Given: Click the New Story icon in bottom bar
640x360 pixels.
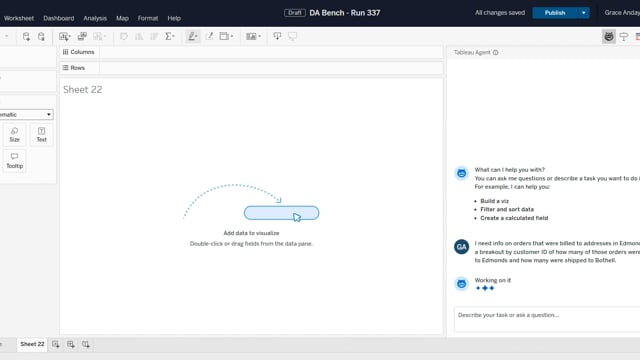Looking at the screenshot, I should pyautogui.click(x=86, y=344).
